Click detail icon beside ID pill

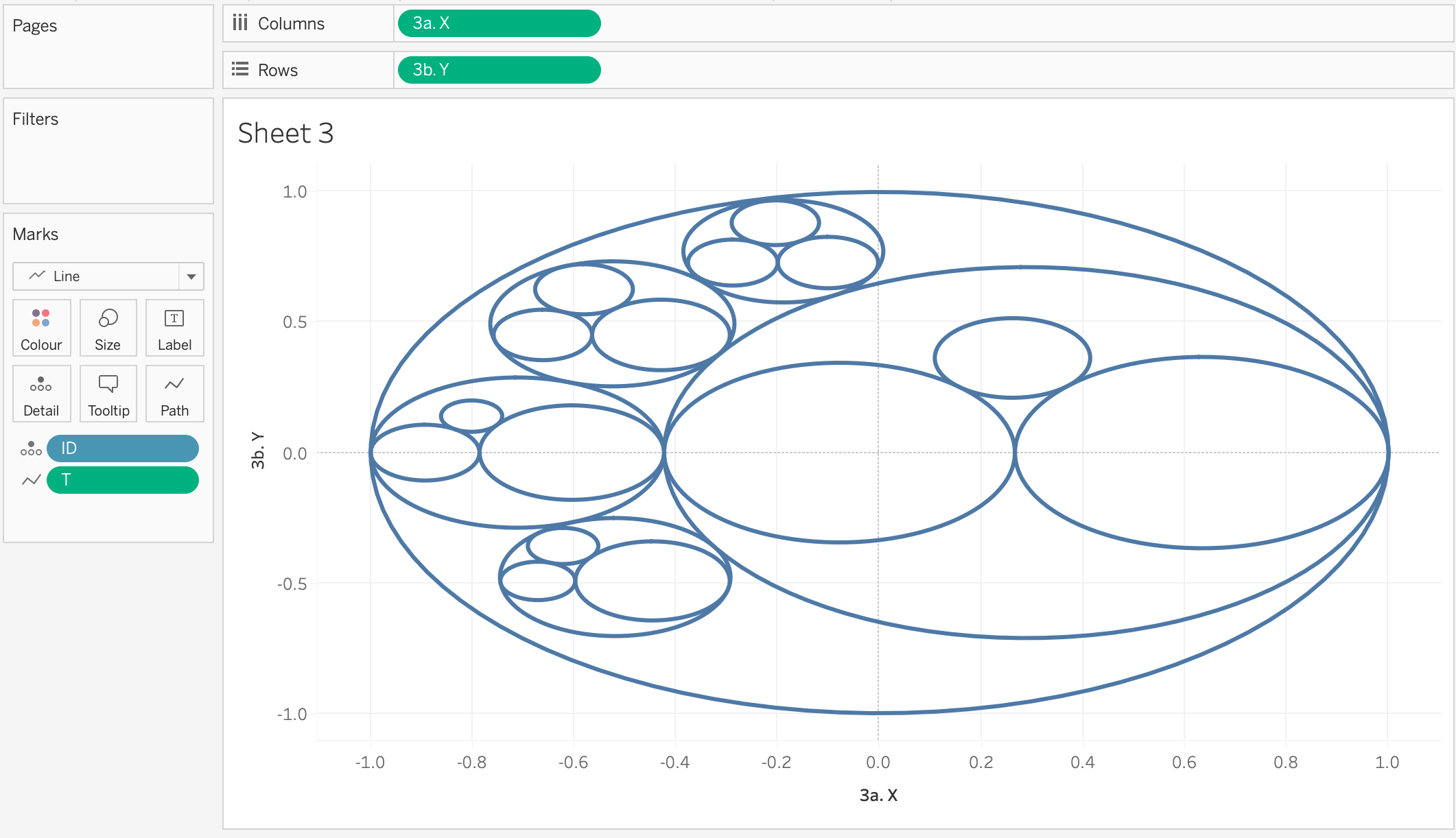31,448
